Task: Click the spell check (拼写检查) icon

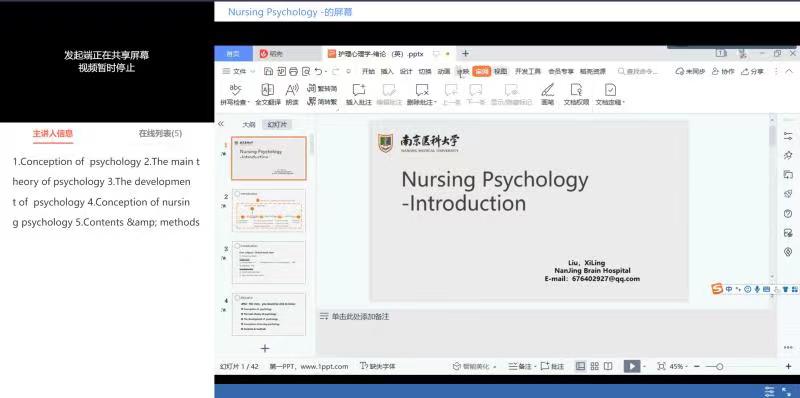Action: [235, 90]
